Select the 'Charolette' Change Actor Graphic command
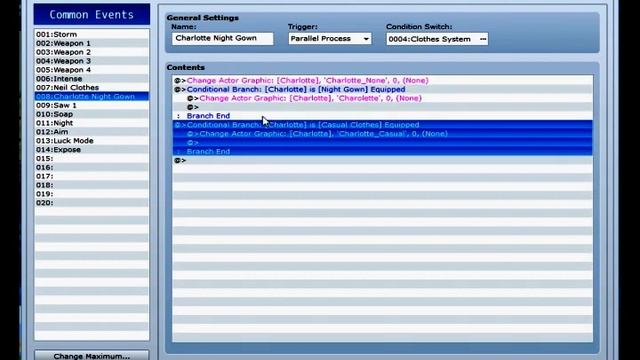 tap(382, 98)
